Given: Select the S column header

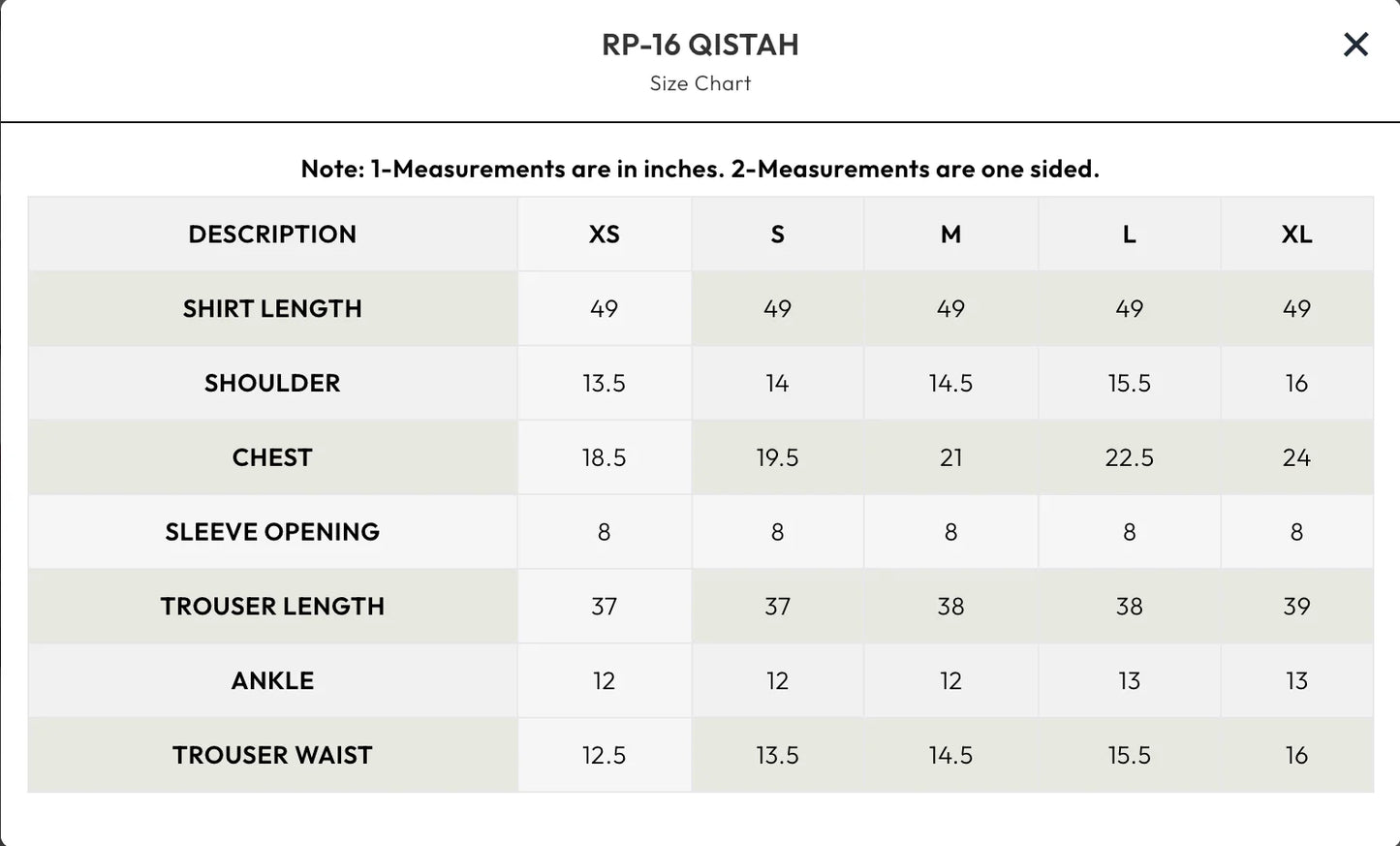Looking at the screenshot, I should 777,234.
